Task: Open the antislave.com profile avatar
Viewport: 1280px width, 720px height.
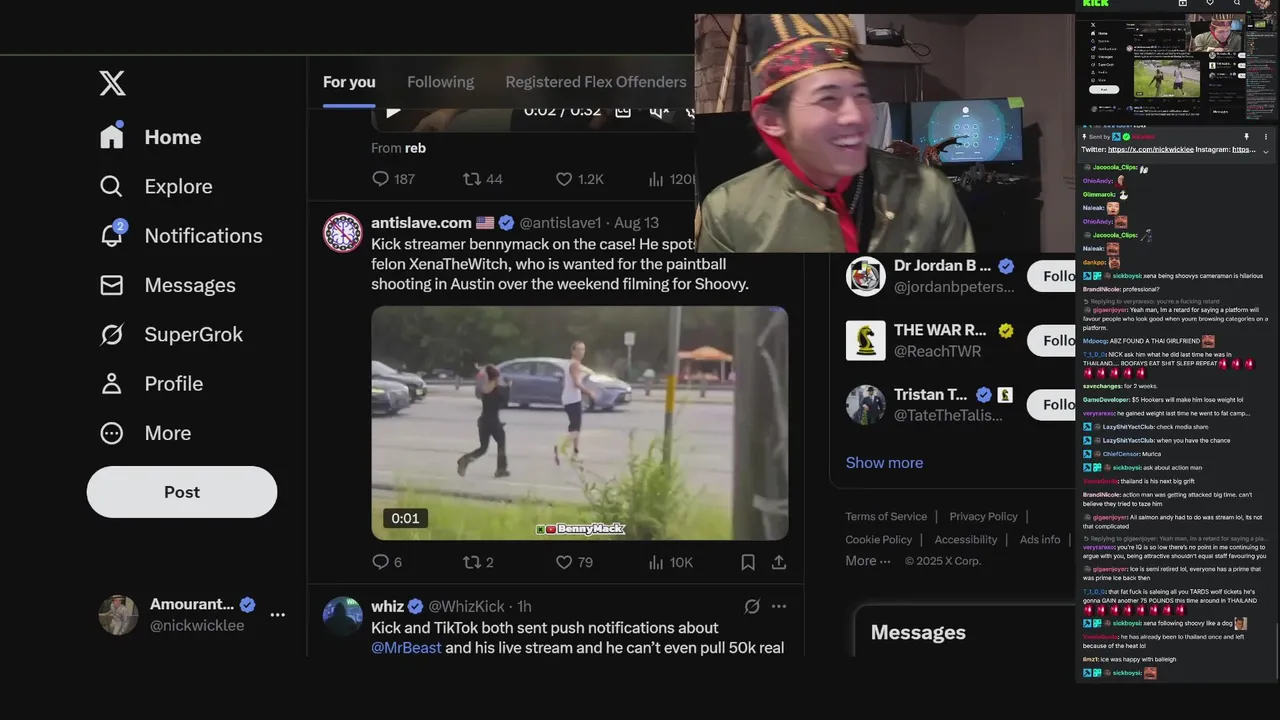Action: [x=343, y=233]
